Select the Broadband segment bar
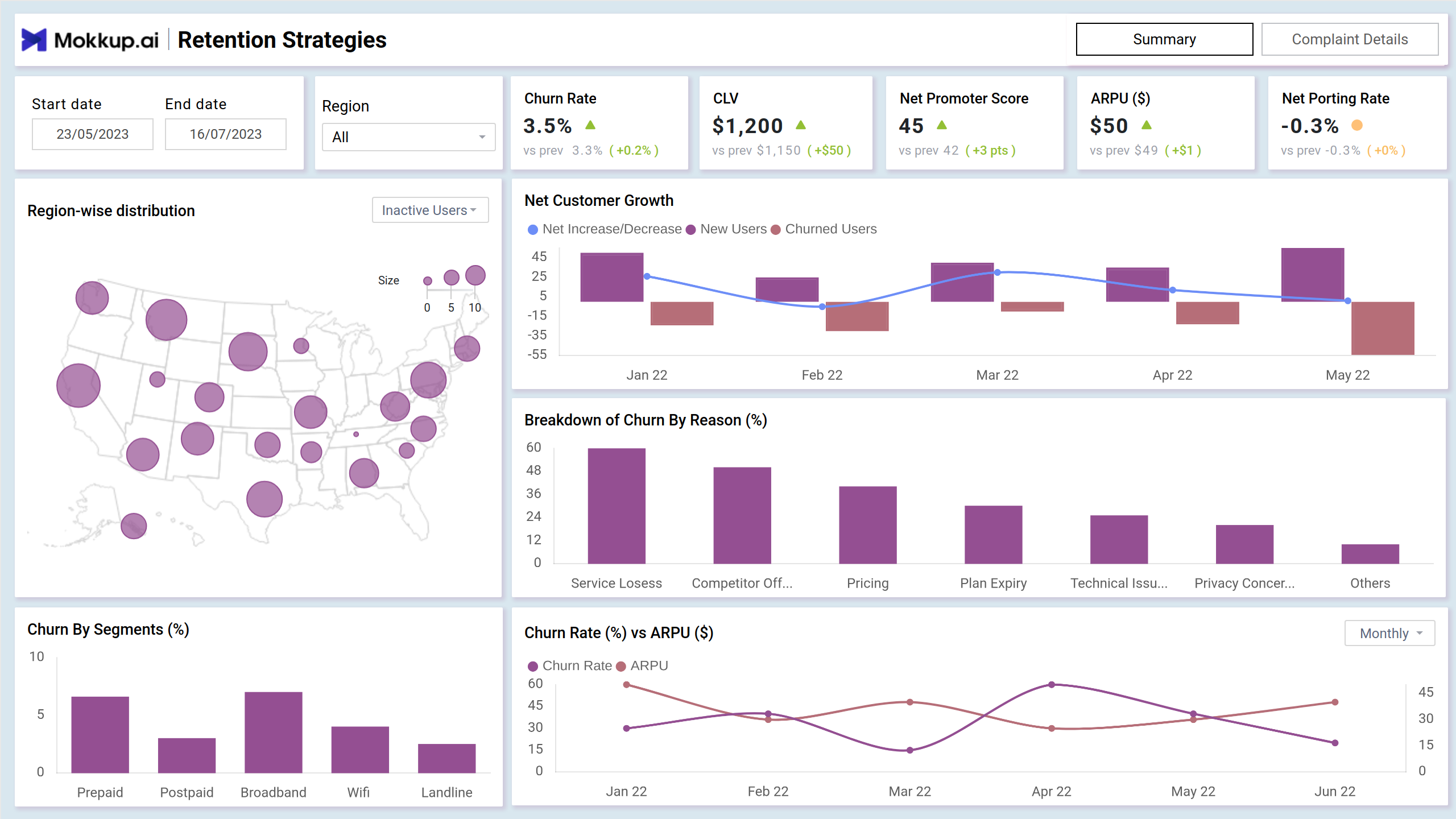The height and width of the screenshot is (819, 1456). coord(274,733)
